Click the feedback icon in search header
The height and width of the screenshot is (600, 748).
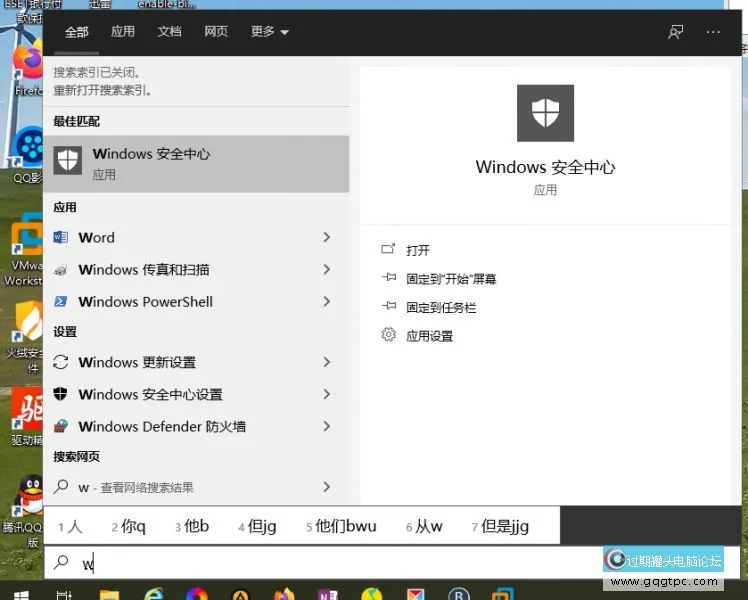tap(675, 32)
